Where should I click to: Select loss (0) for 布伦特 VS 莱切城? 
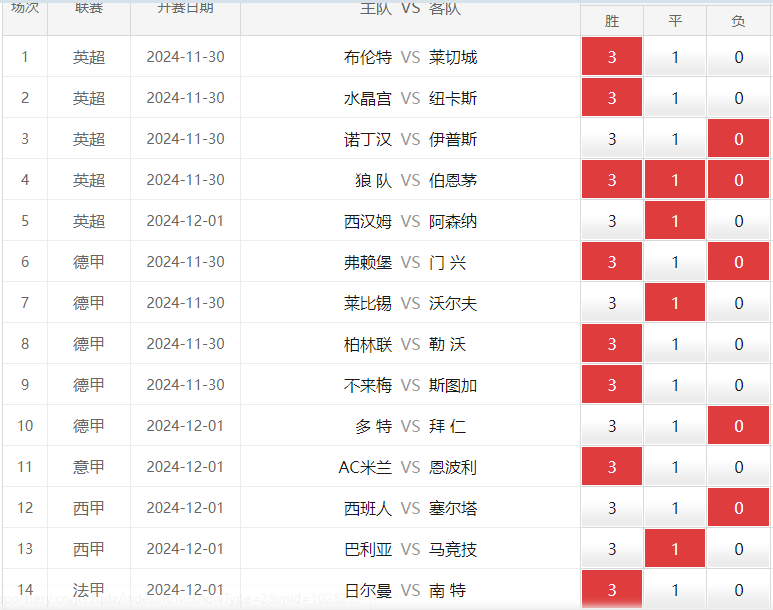coord(738,56)
